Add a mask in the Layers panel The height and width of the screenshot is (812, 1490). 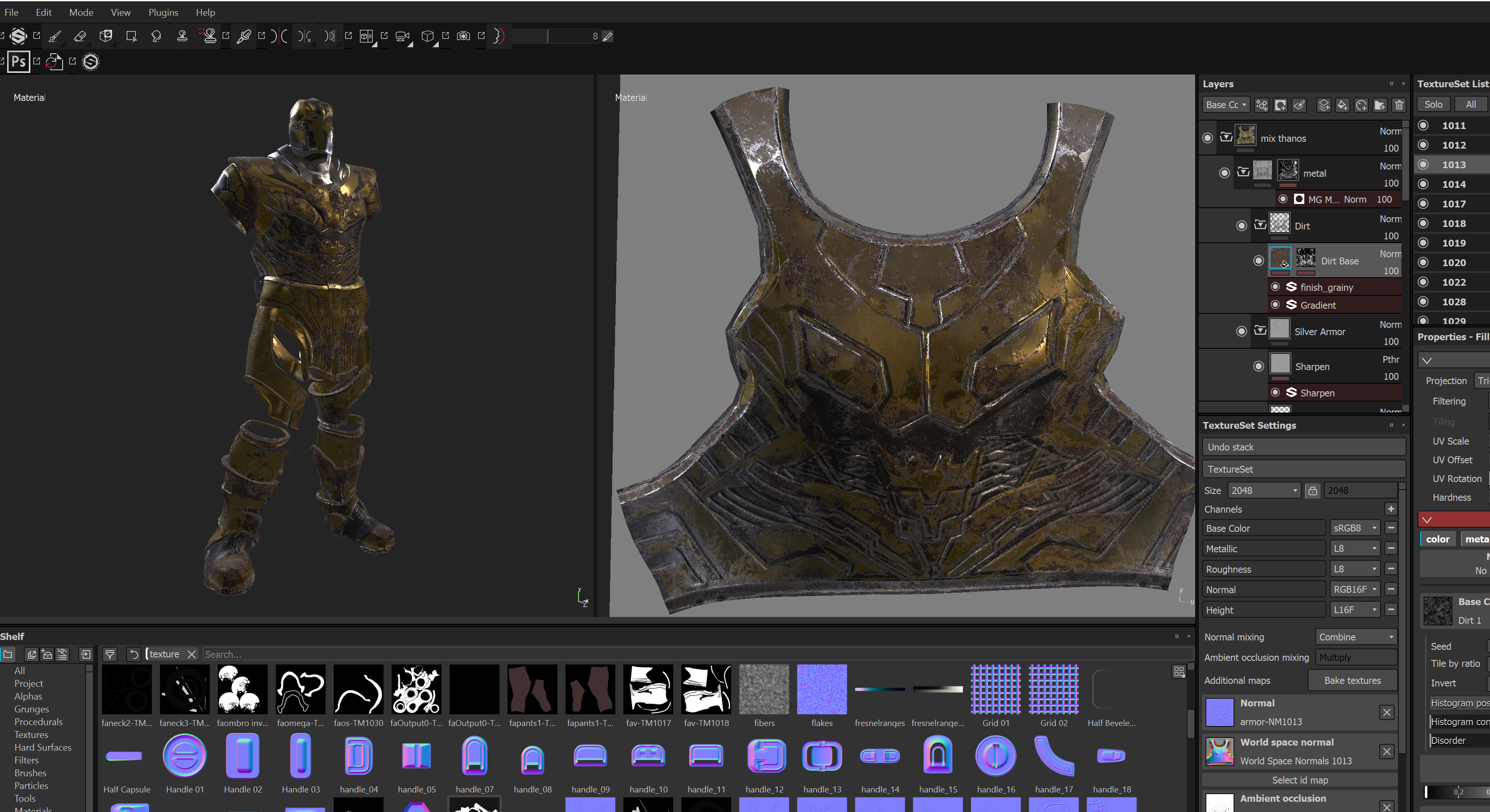(1280, 105)
